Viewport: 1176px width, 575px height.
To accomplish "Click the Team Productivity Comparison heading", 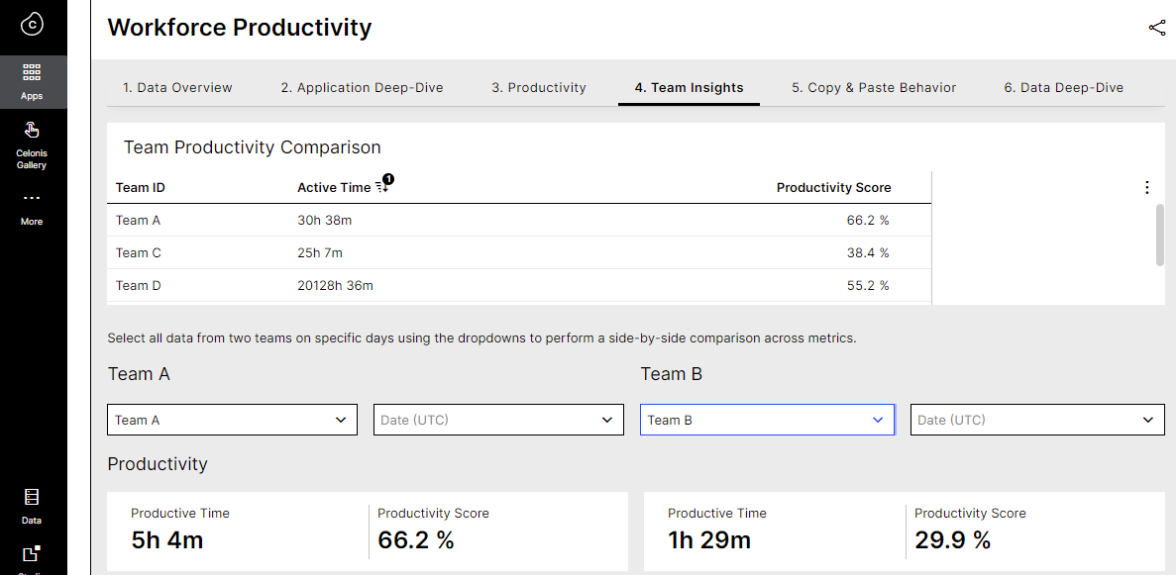I will (252, 147).
